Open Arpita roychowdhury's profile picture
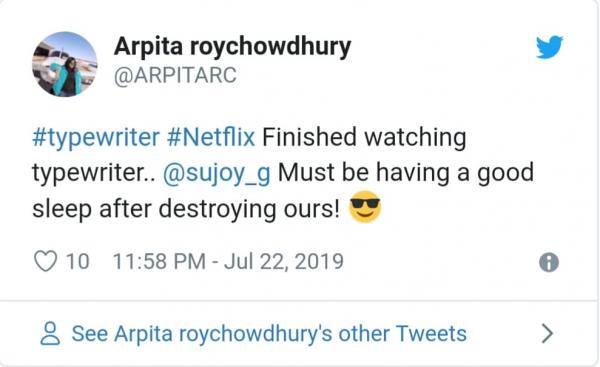Viewport: 600px width, 367px height. tap(65, 64)
